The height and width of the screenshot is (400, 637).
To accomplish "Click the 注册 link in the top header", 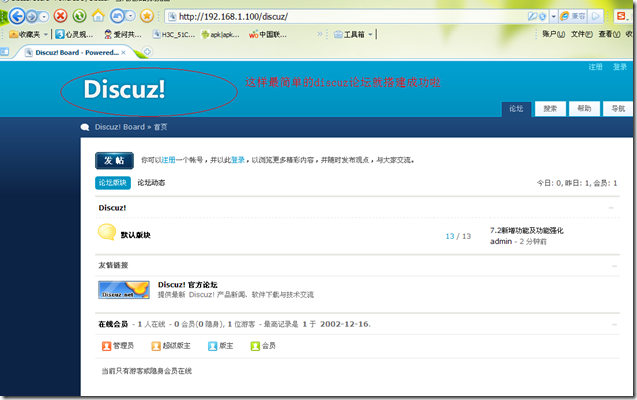I will pos(595,67).
